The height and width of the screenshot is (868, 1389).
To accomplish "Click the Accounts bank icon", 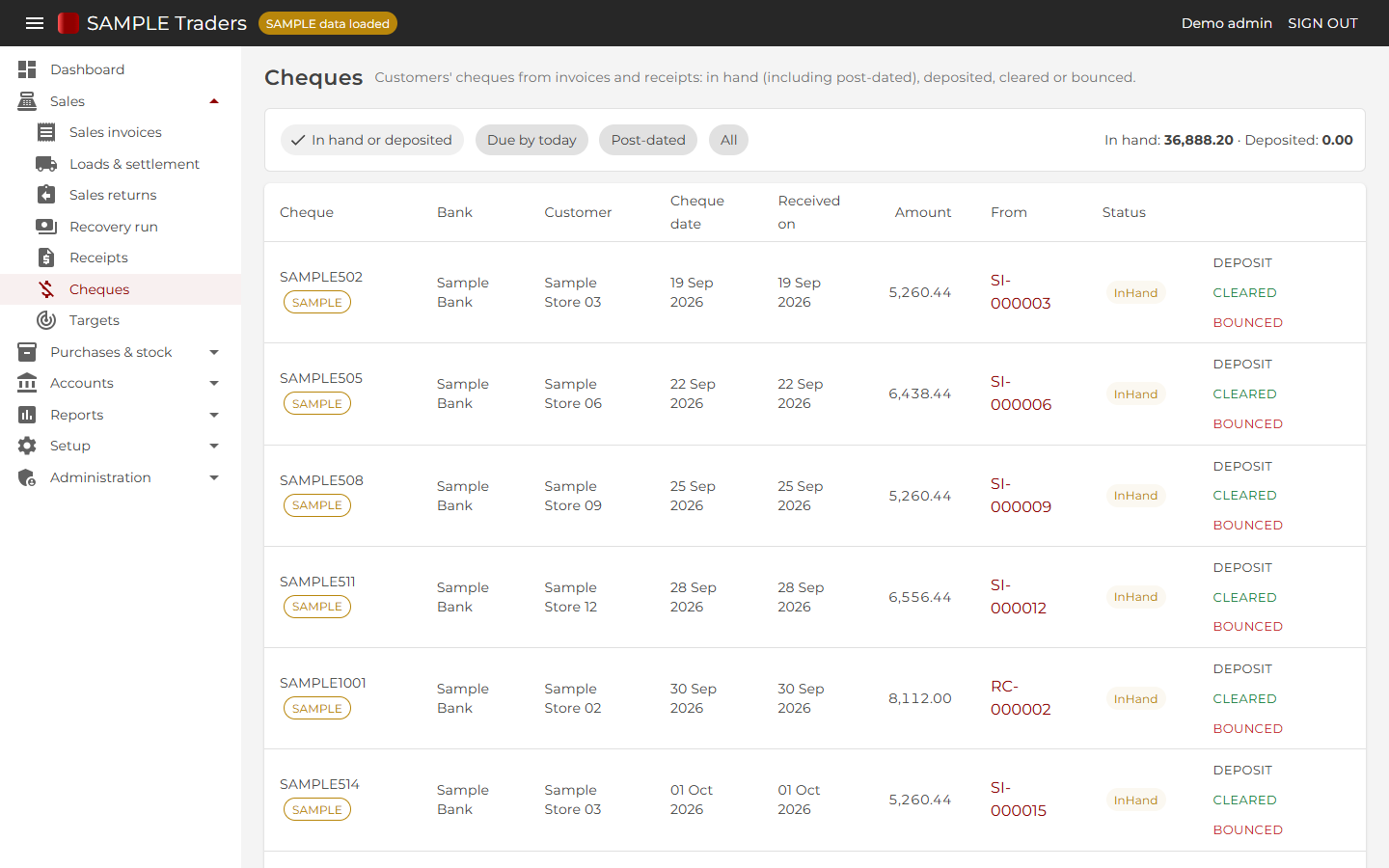I will point(27,383).
